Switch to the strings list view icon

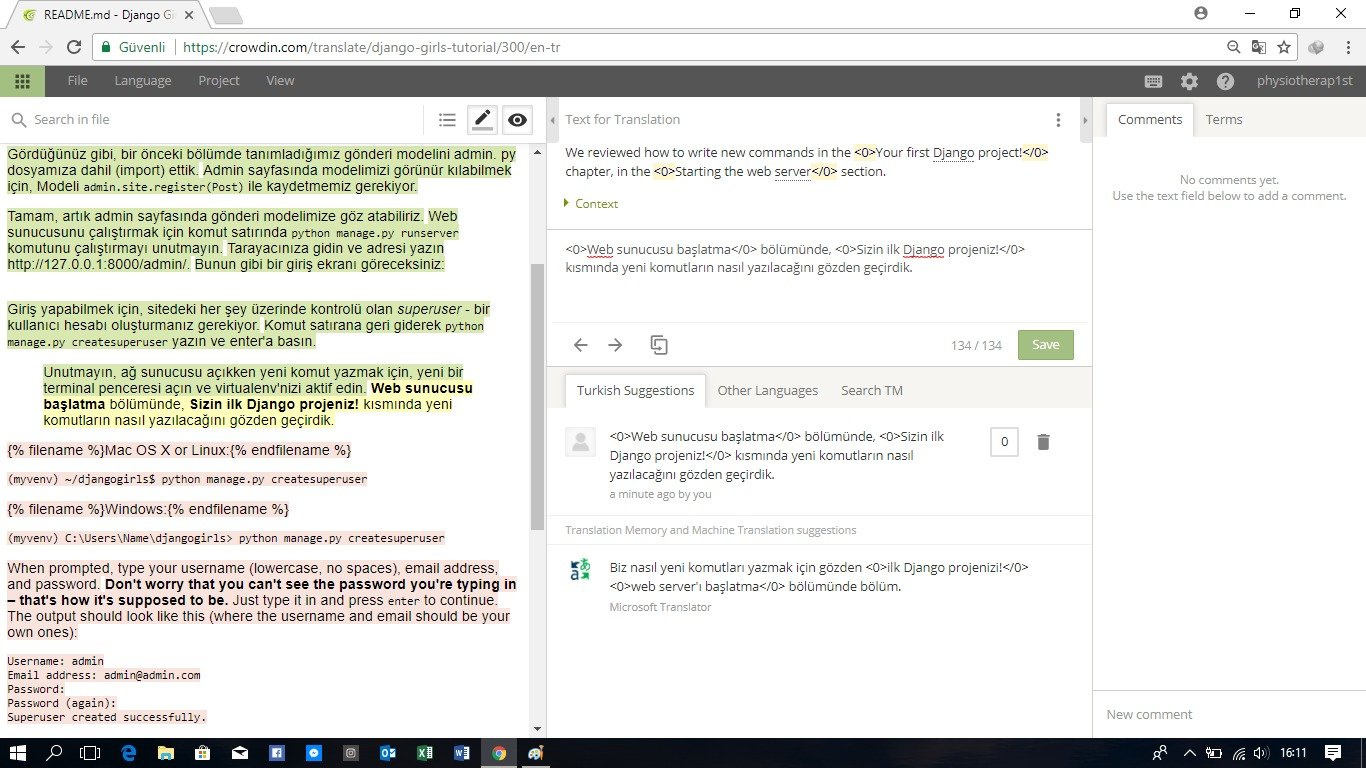click(447, 120)
